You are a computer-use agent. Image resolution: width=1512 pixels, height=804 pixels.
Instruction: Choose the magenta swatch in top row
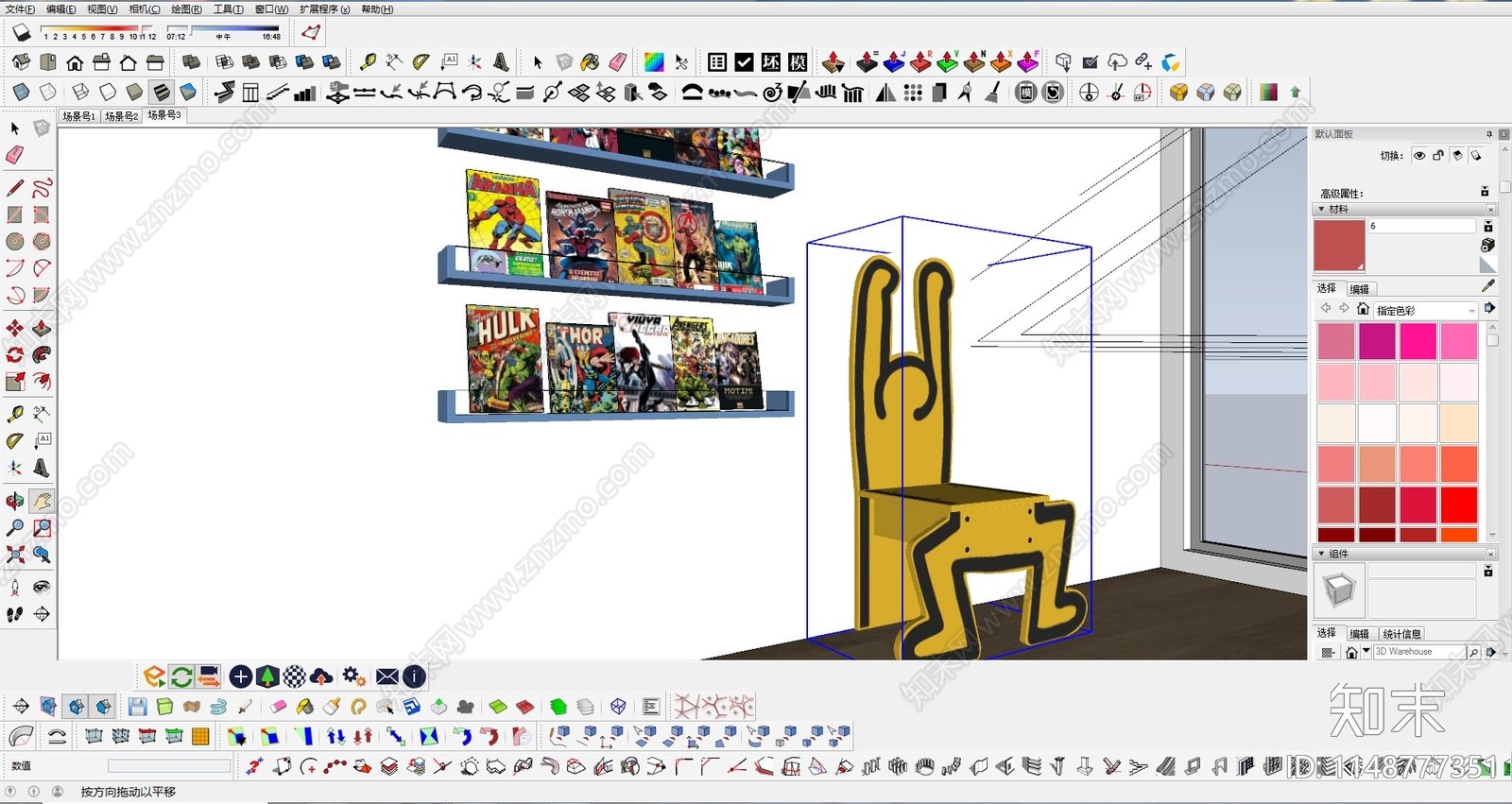point(1378,341)
